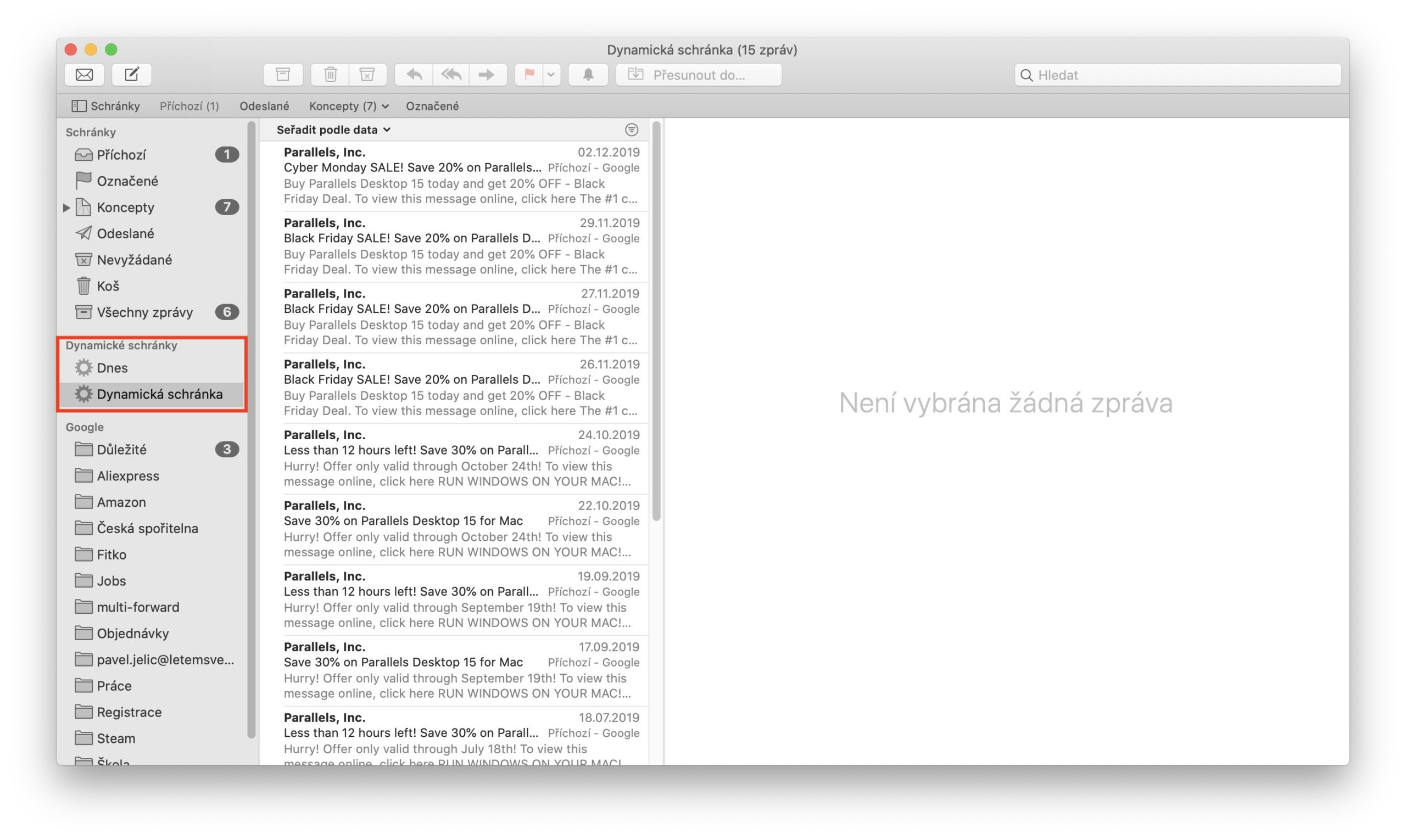Image resolution: width=1406 pixels, height=840 pixels.
Task: Open the Seřadit podle data sorting dropdown
Action: pos(332,130)
